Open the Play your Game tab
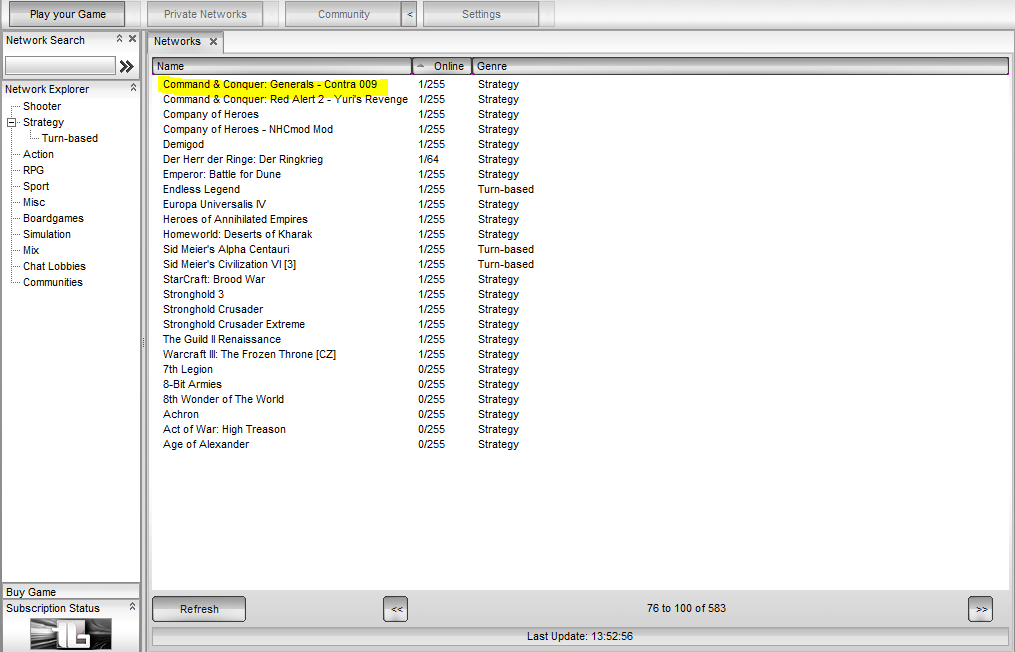1015x652 pixels. coord(67,14)
